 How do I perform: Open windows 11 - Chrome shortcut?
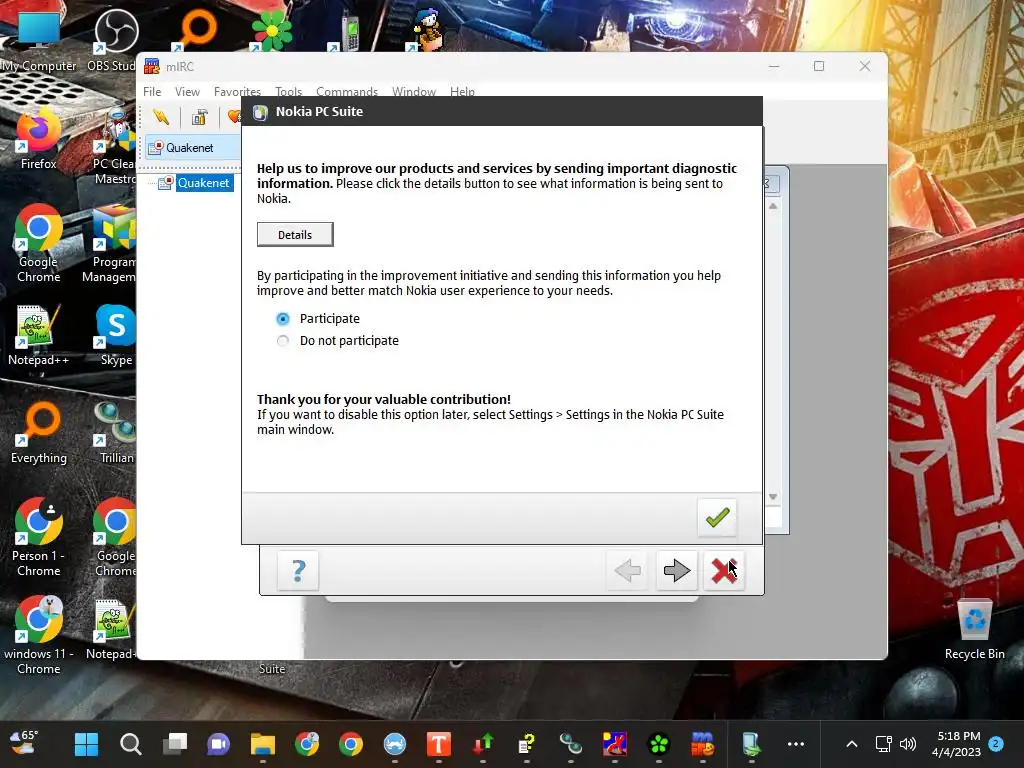pos(39,636)
